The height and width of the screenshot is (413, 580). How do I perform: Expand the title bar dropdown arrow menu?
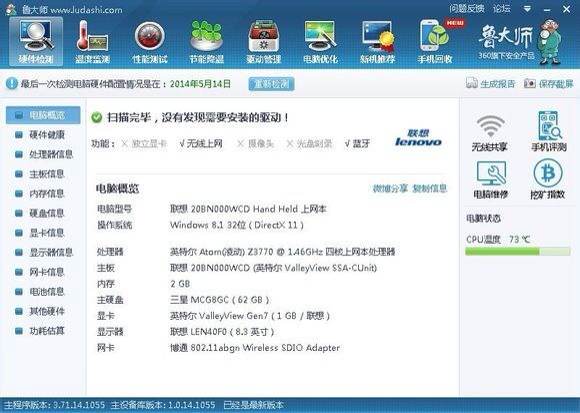pyautogui.click(x=527, y=9)
